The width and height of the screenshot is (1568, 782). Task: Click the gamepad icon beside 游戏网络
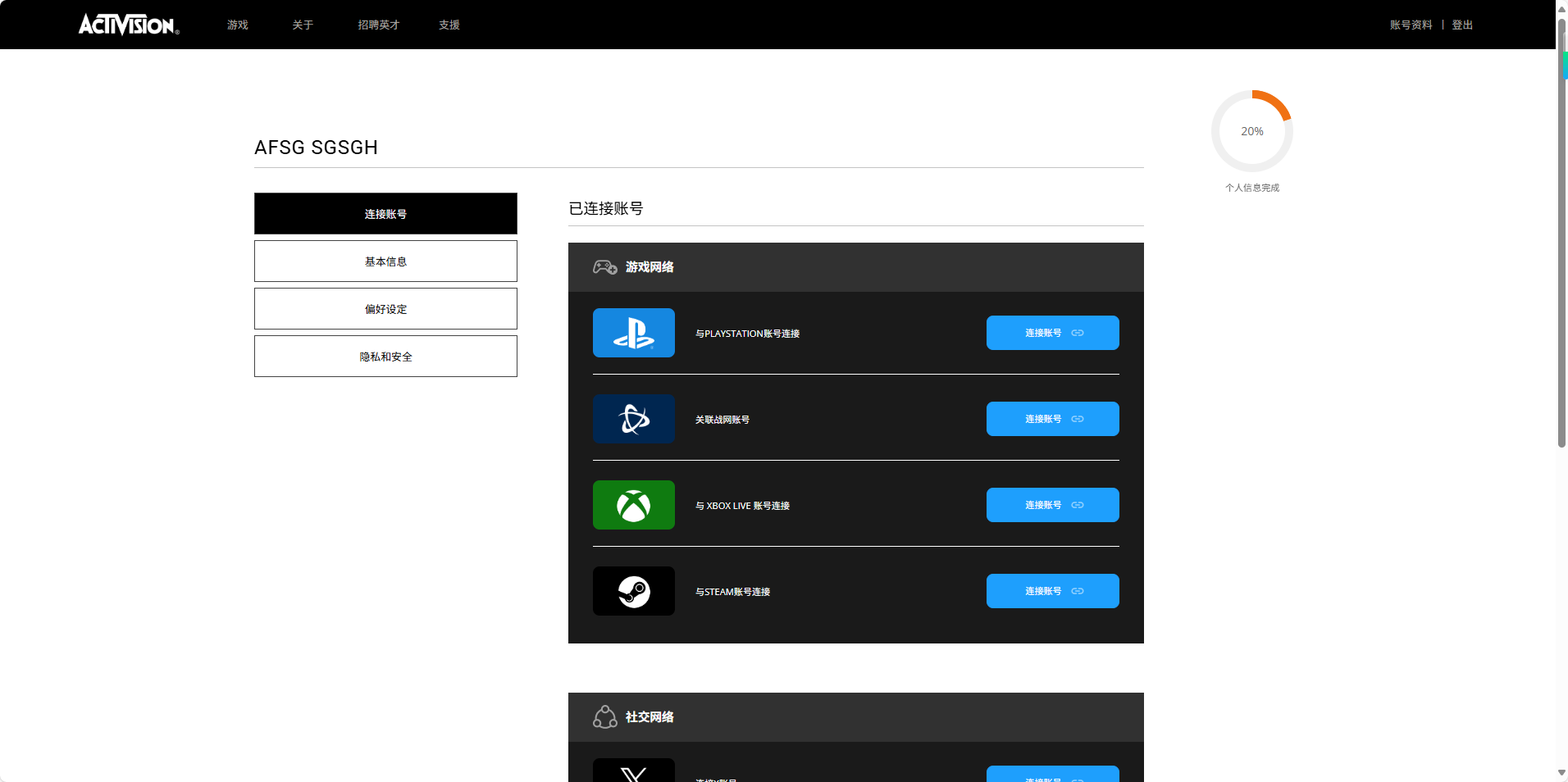click(605, 267)
